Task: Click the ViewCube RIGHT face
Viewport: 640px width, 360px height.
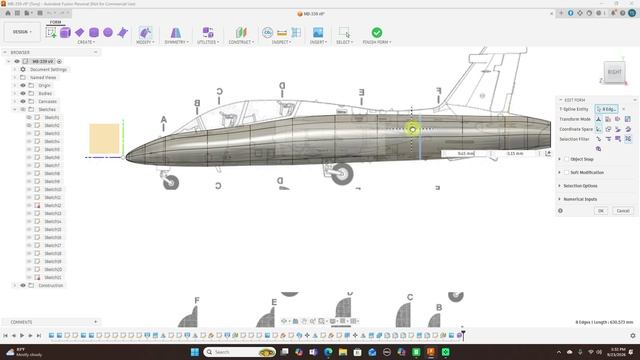Action: point(614,72)
